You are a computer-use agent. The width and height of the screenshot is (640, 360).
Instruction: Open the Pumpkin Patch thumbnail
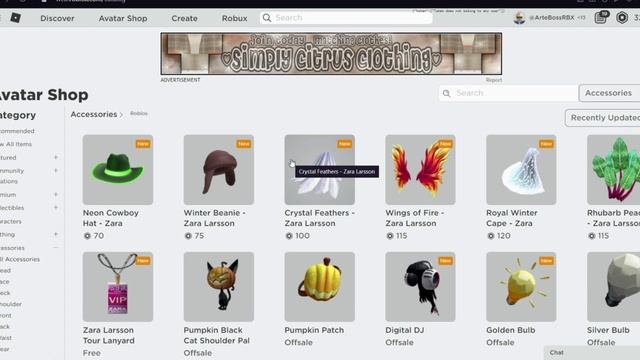coord(320,287)
